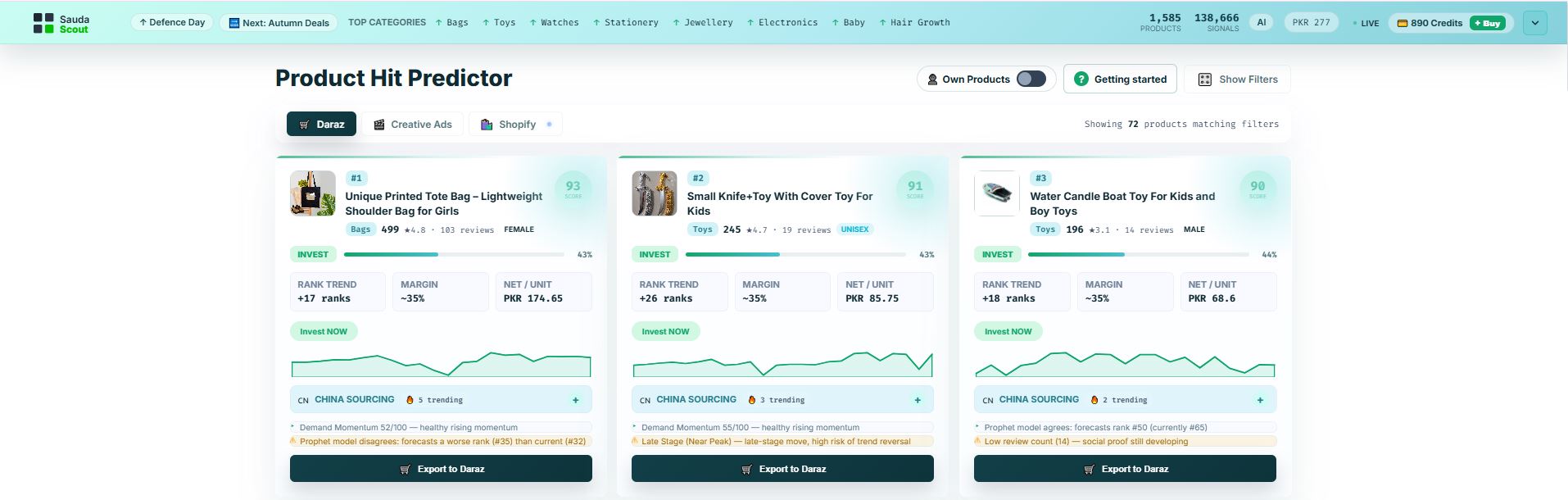Click the AI badge in header
The image size is (1568, 500).
pos(1262,22)
